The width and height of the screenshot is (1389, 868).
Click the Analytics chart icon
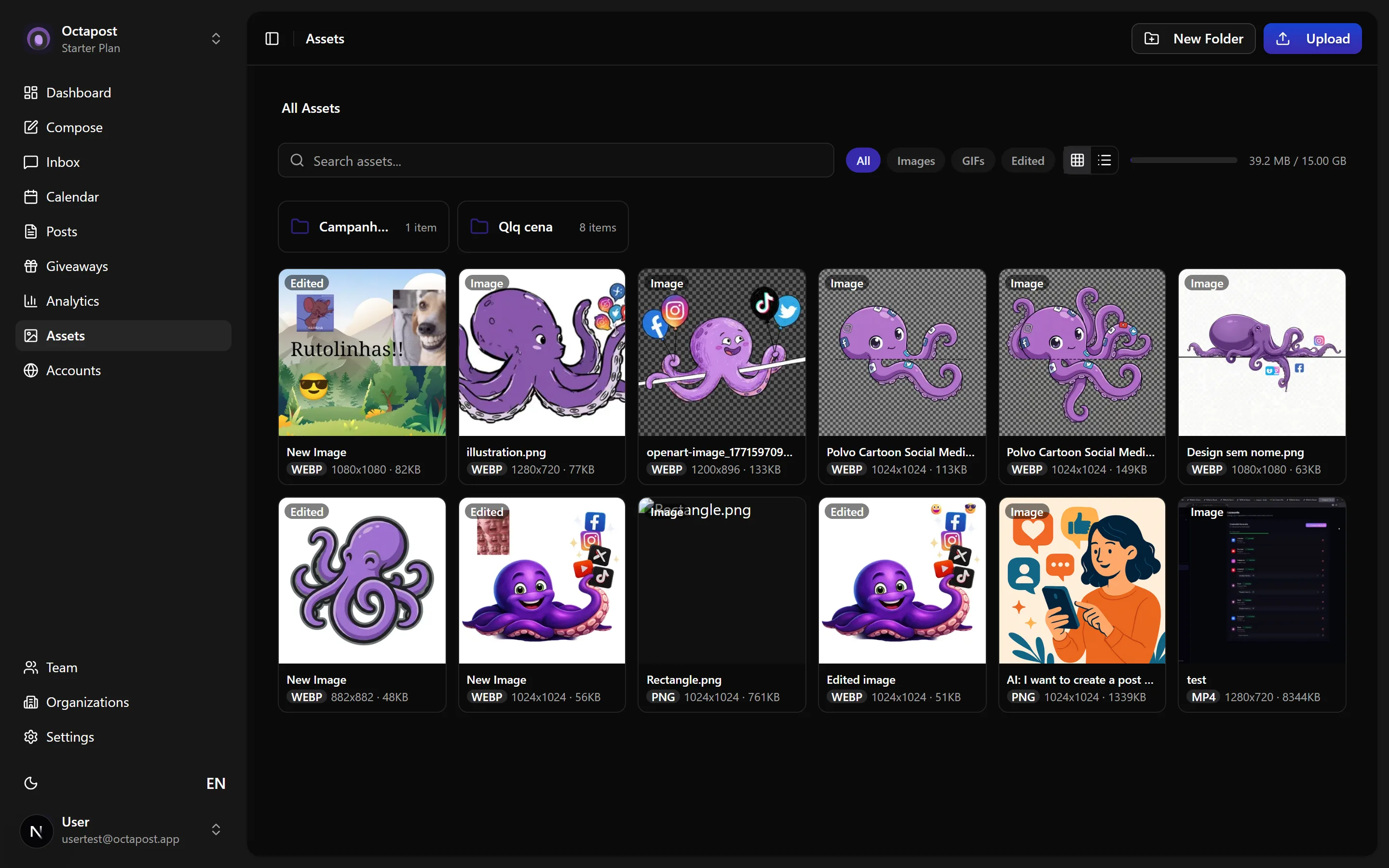[30, 301]
